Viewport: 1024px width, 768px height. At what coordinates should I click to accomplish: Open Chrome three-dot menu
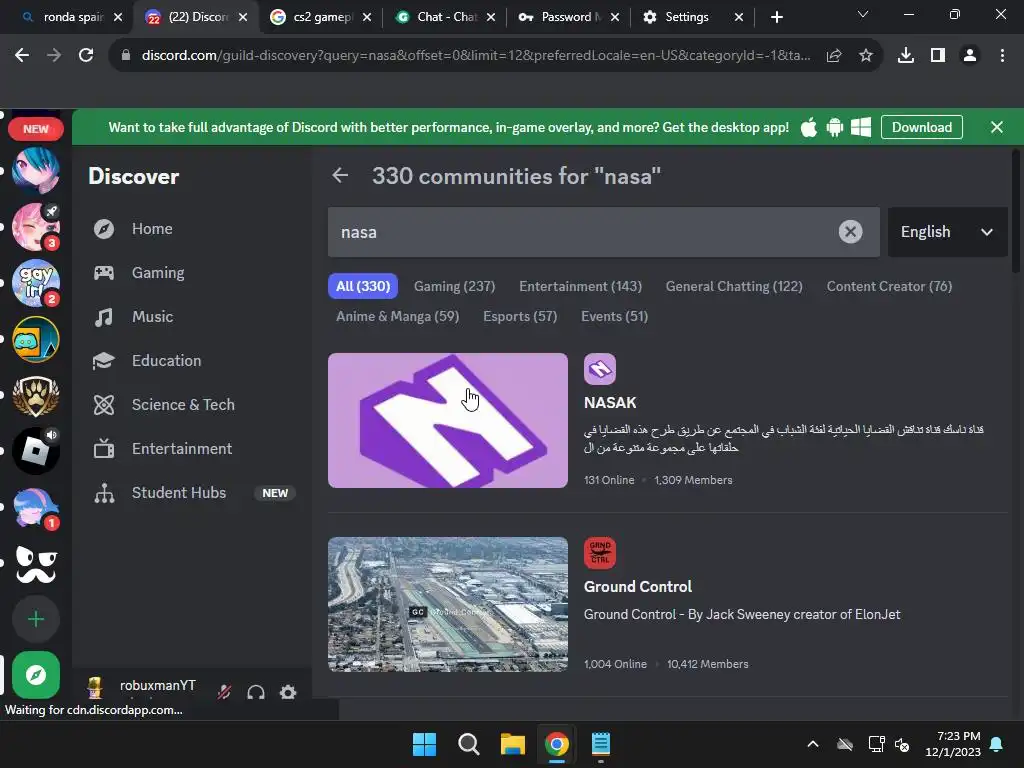(1002, 56)
